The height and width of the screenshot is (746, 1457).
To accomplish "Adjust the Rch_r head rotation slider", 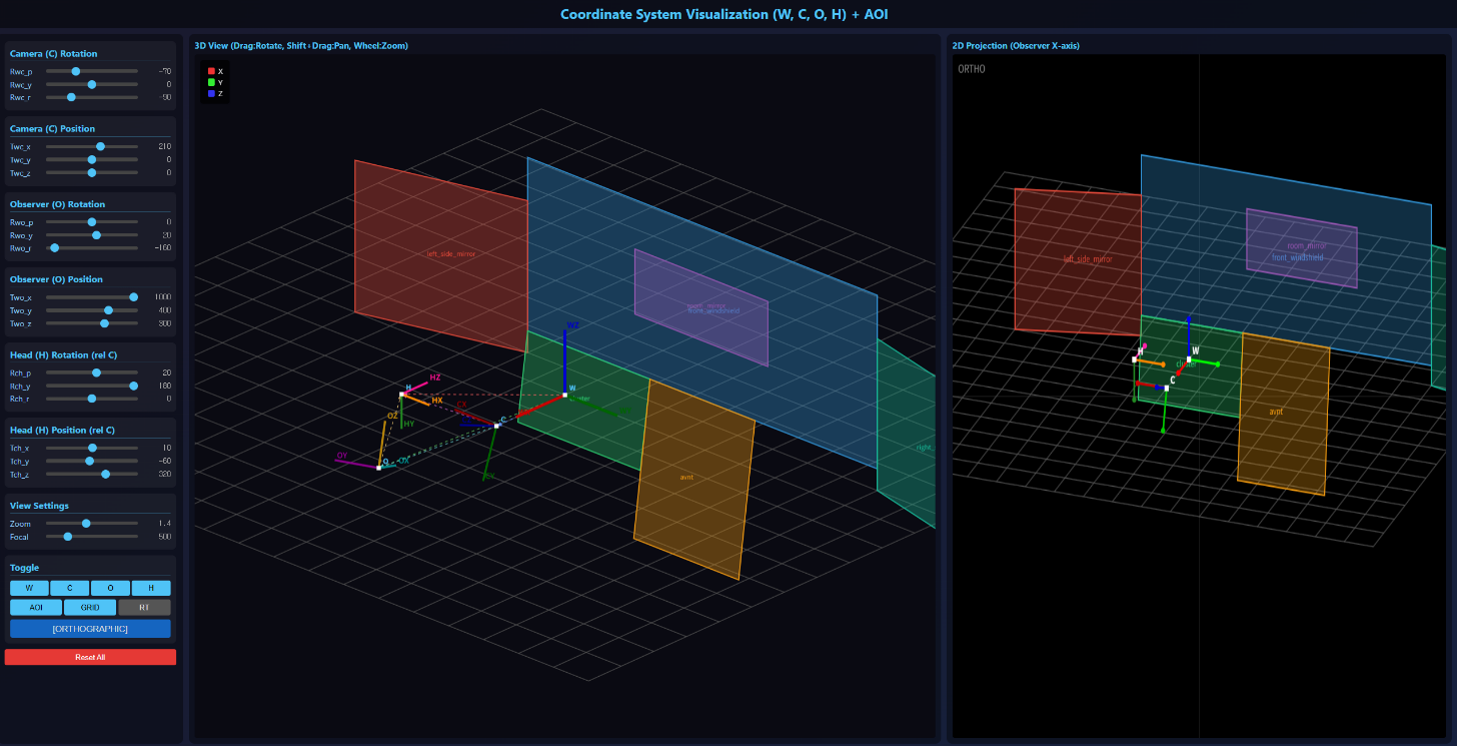I will pos(92,398).
